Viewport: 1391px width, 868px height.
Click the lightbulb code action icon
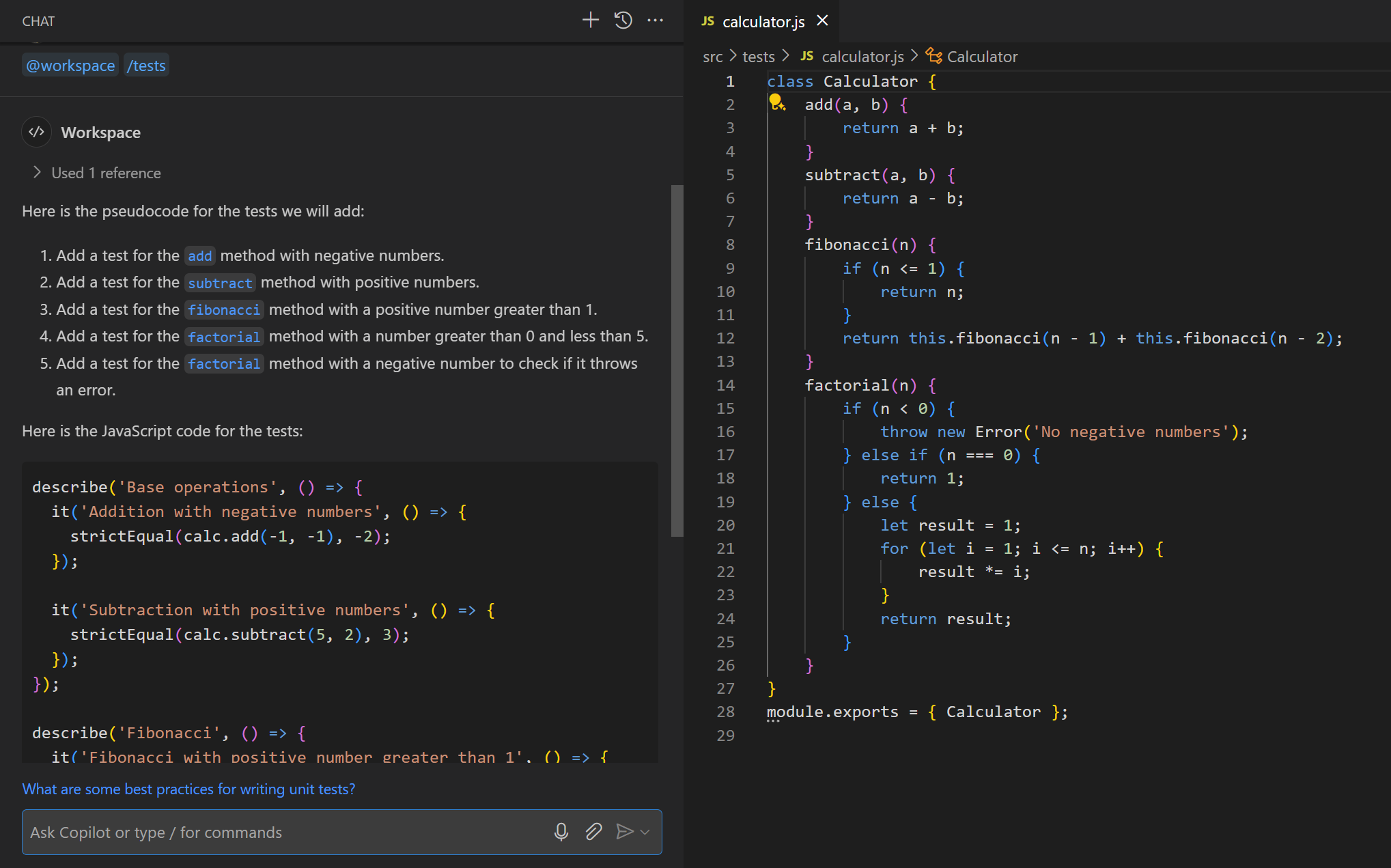pos(777,103)
